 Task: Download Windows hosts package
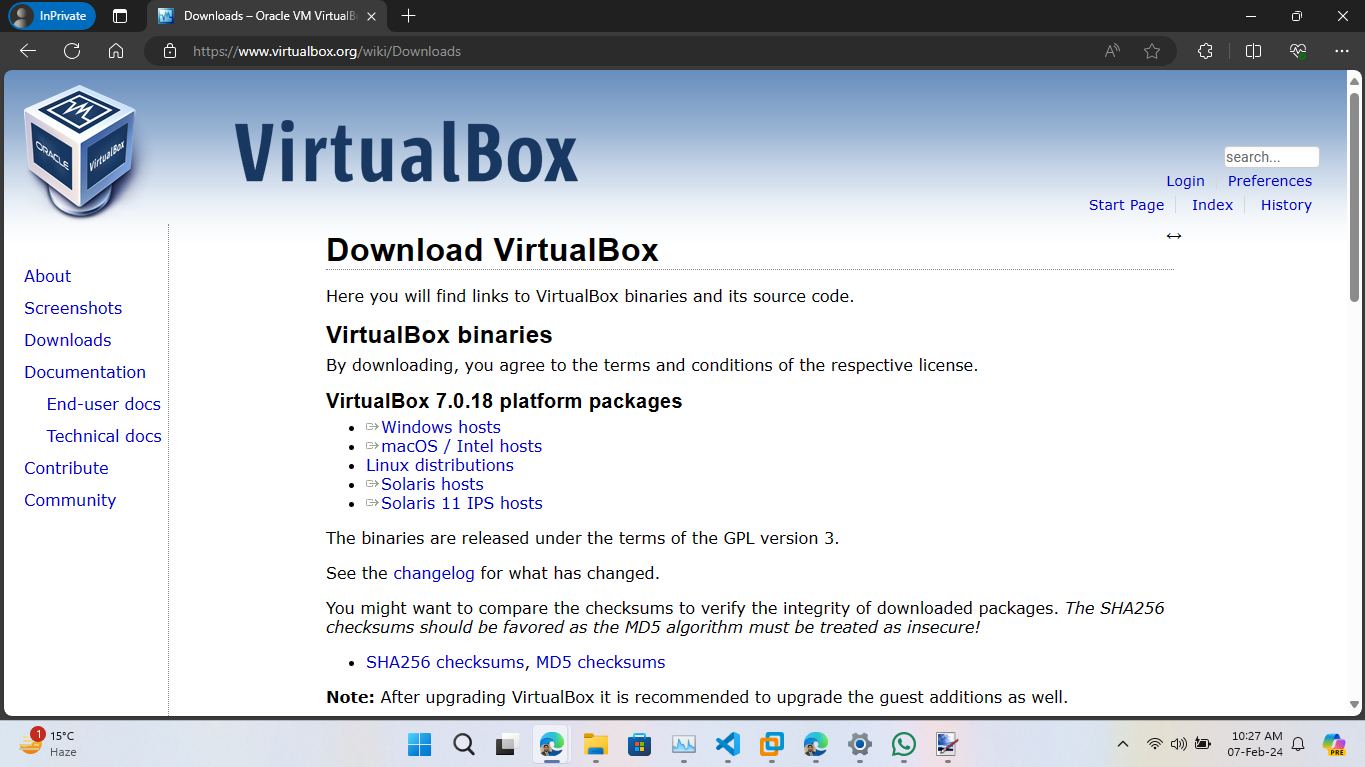coord(441,427)
